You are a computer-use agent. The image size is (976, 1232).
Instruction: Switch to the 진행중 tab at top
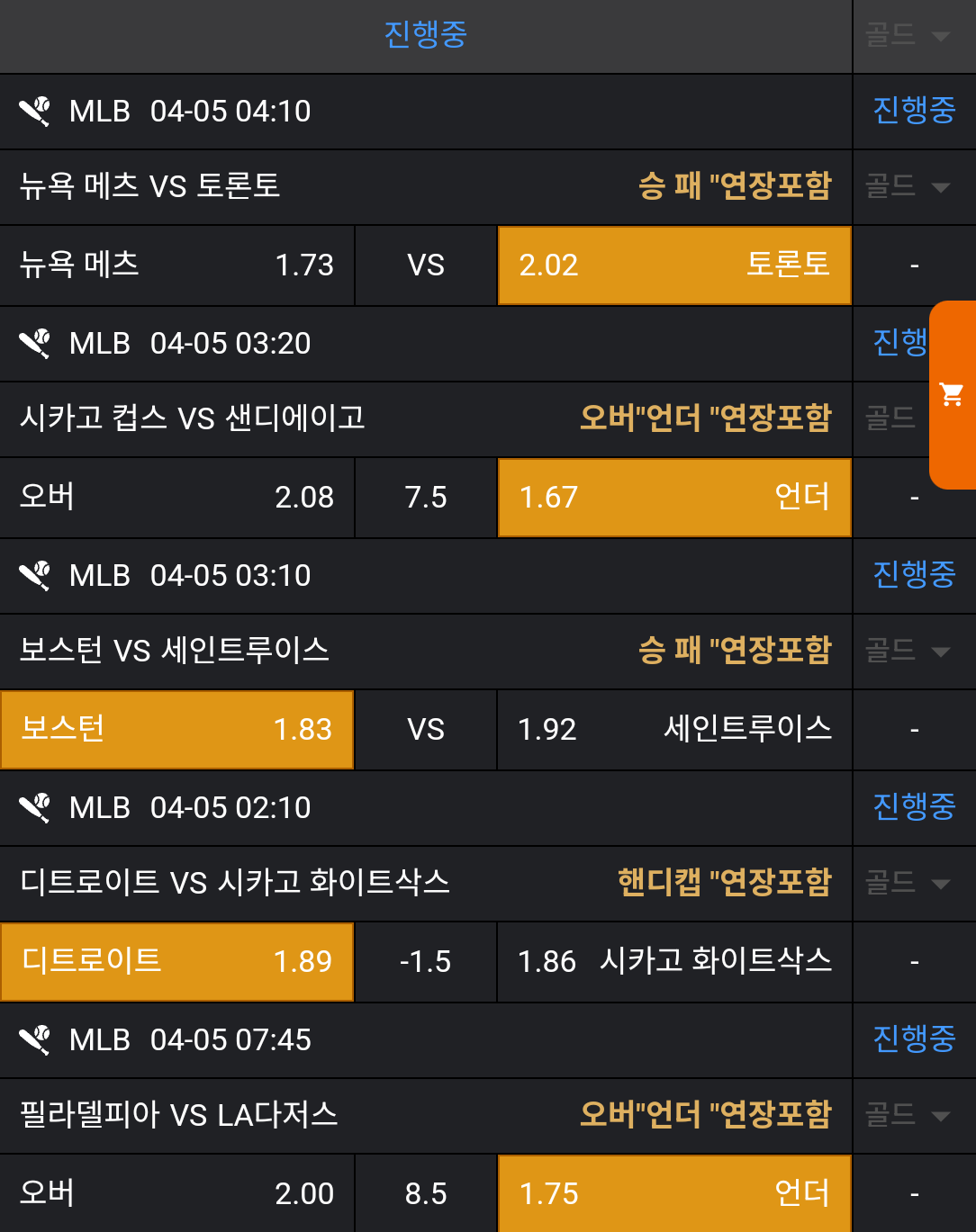coord(425,36)
